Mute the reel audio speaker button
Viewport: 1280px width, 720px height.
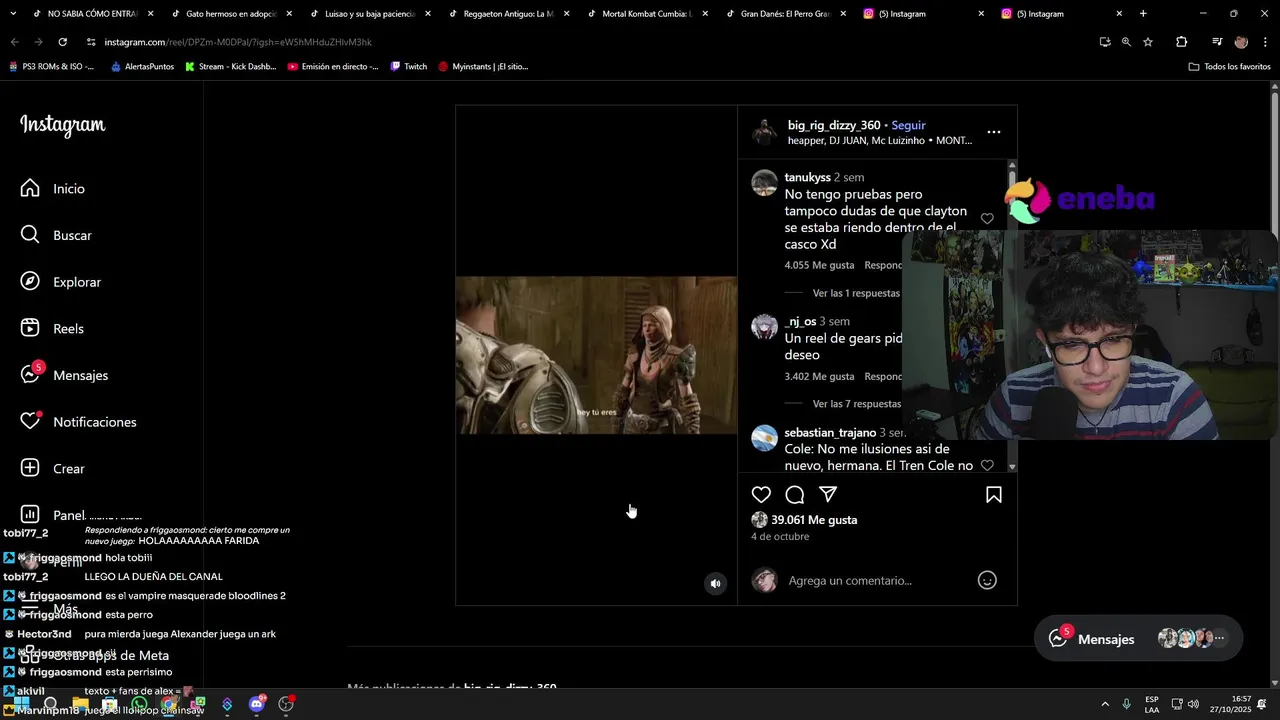[715, 584]
